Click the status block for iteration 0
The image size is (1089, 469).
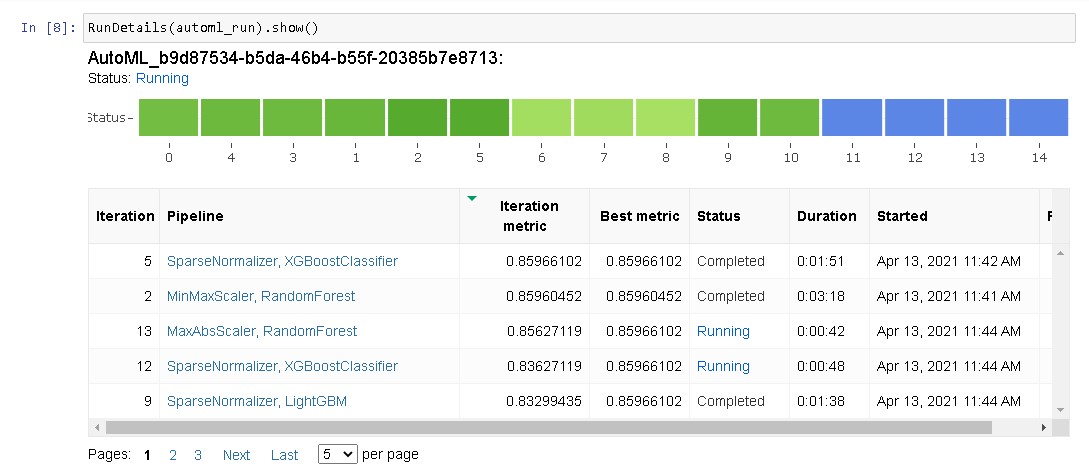[169, 117]
